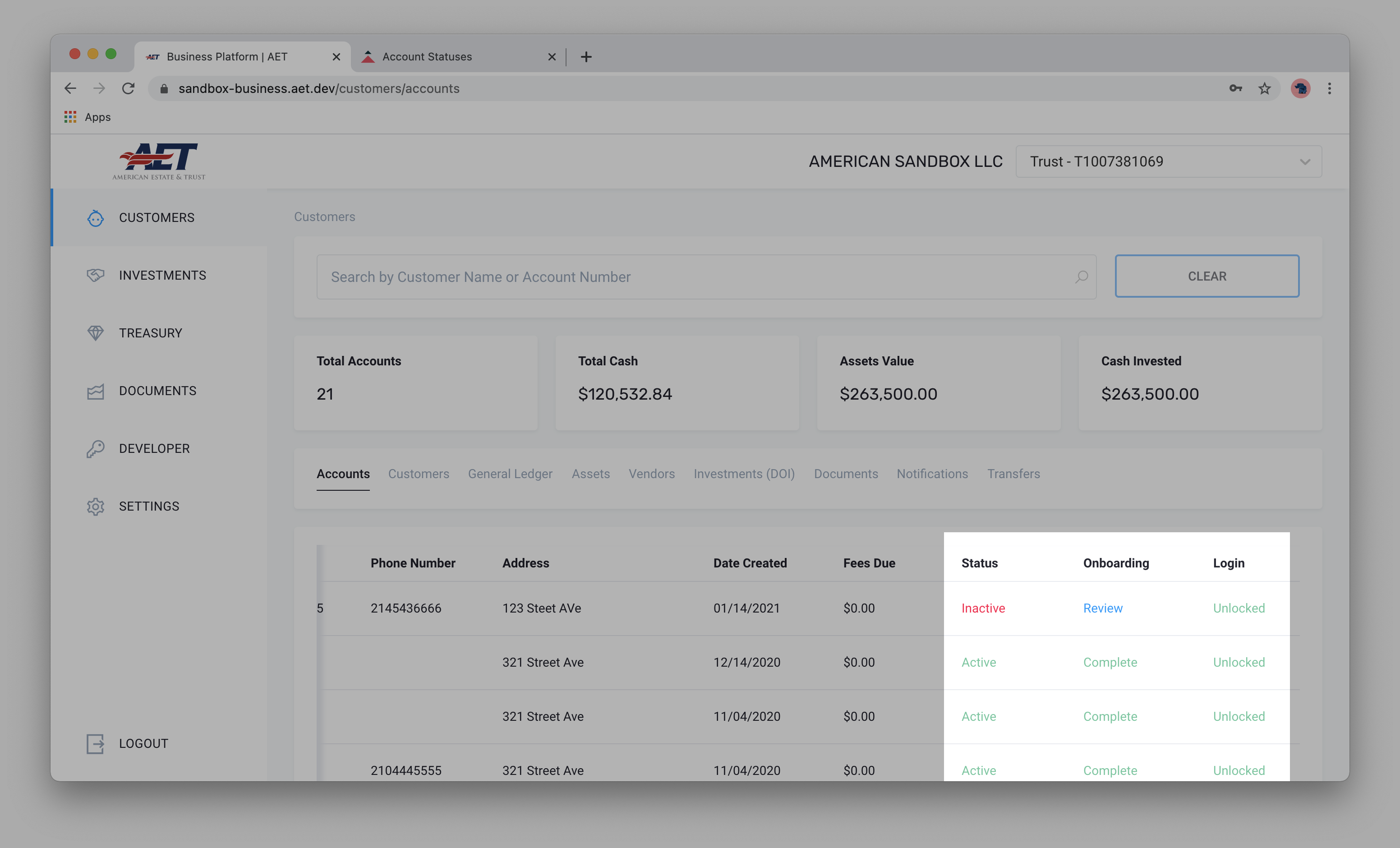The height and width of the screenshot is (848, 1400).
Task: Click the Treasury diamond icon
Action: coord(96,333)
